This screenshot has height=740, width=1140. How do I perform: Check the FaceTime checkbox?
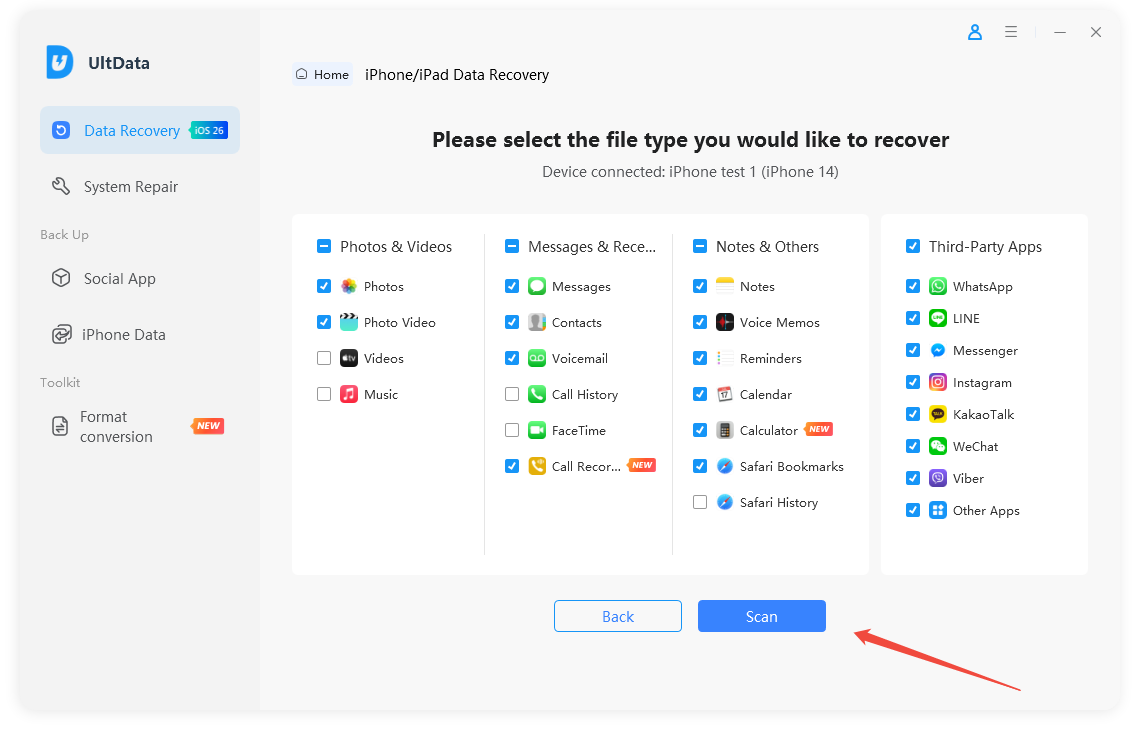[512, 430]
